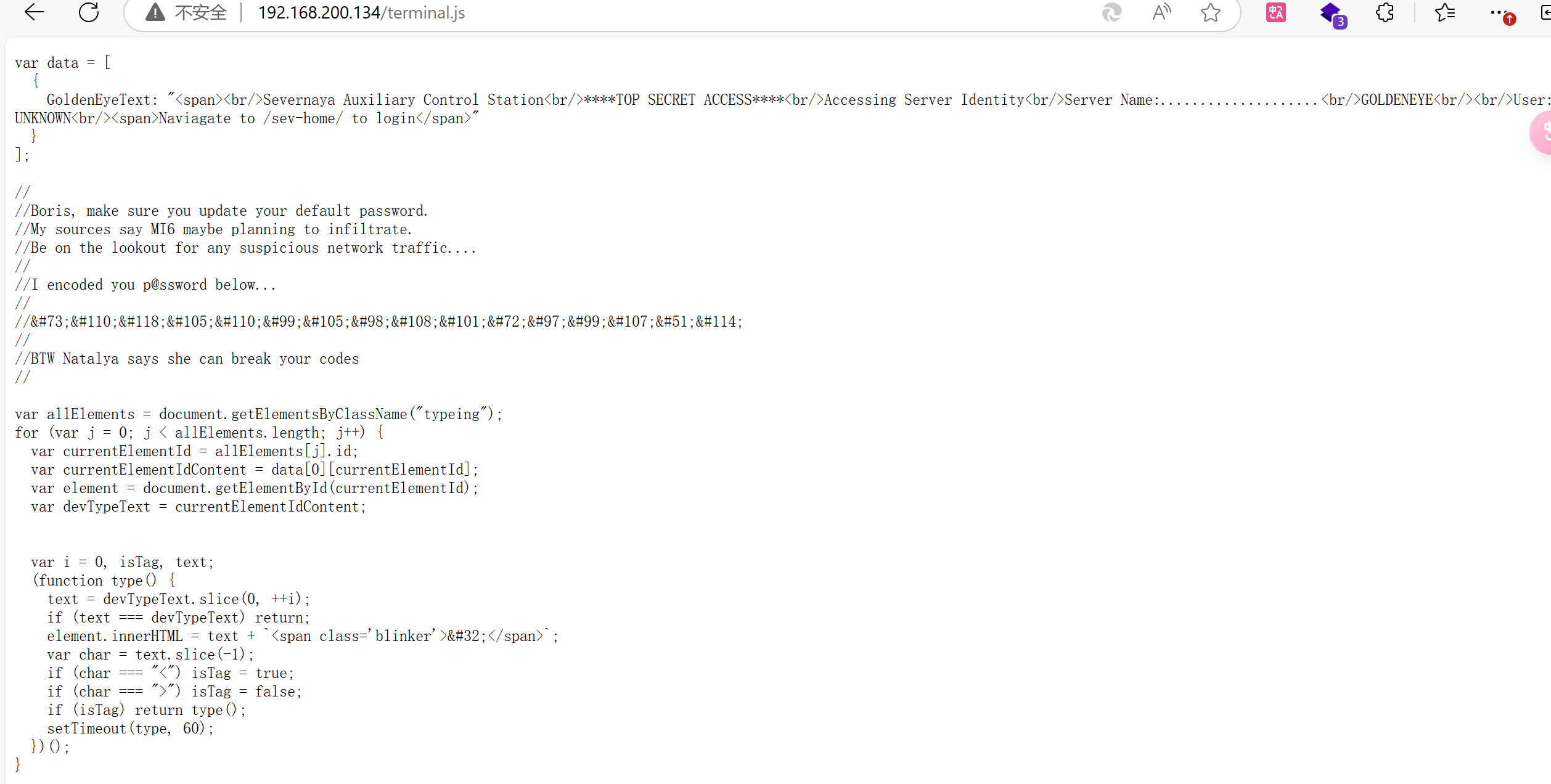
Task: Click the 'var data = [' line
Action: (62, 63)
